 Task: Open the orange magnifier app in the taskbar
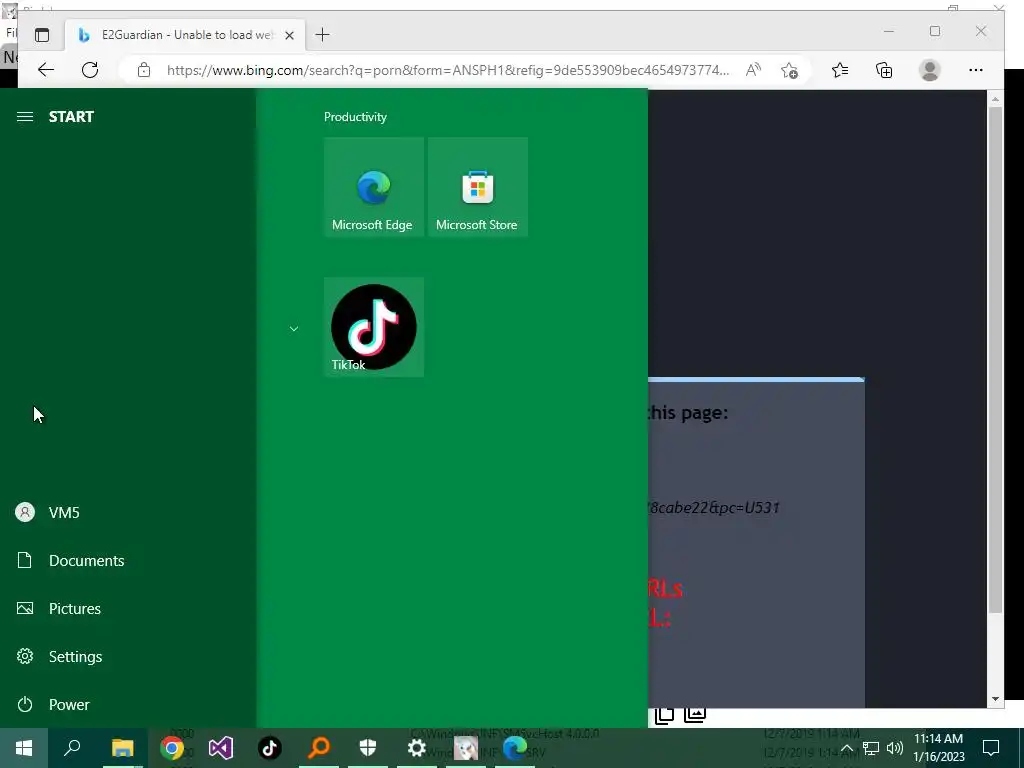tap(319, 748)
